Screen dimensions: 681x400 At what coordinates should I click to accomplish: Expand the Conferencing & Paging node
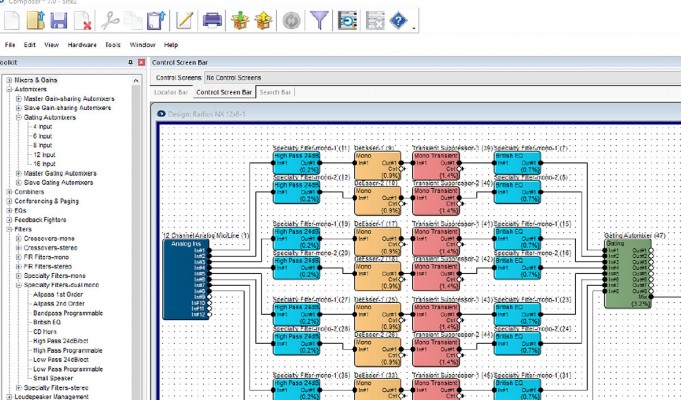point(9,201)
